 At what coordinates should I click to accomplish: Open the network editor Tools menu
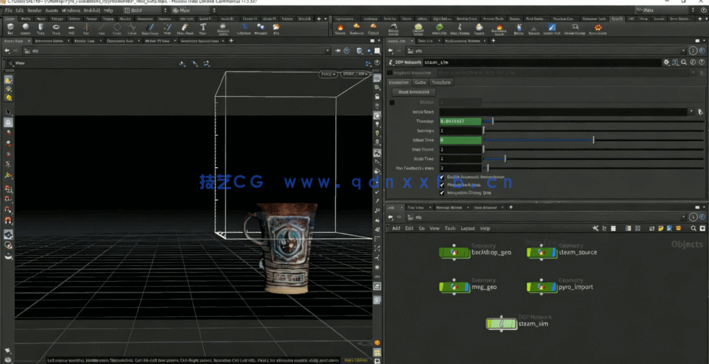pyautogui.click(x=449, y=228)
